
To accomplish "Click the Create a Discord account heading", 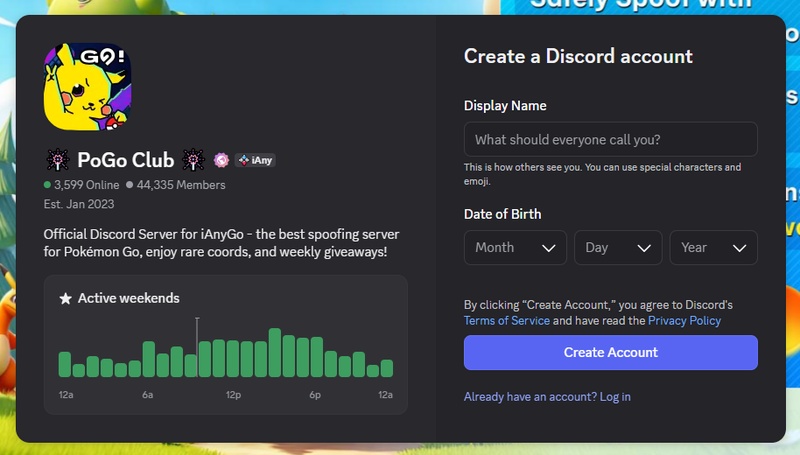I will tap(578, 56).
